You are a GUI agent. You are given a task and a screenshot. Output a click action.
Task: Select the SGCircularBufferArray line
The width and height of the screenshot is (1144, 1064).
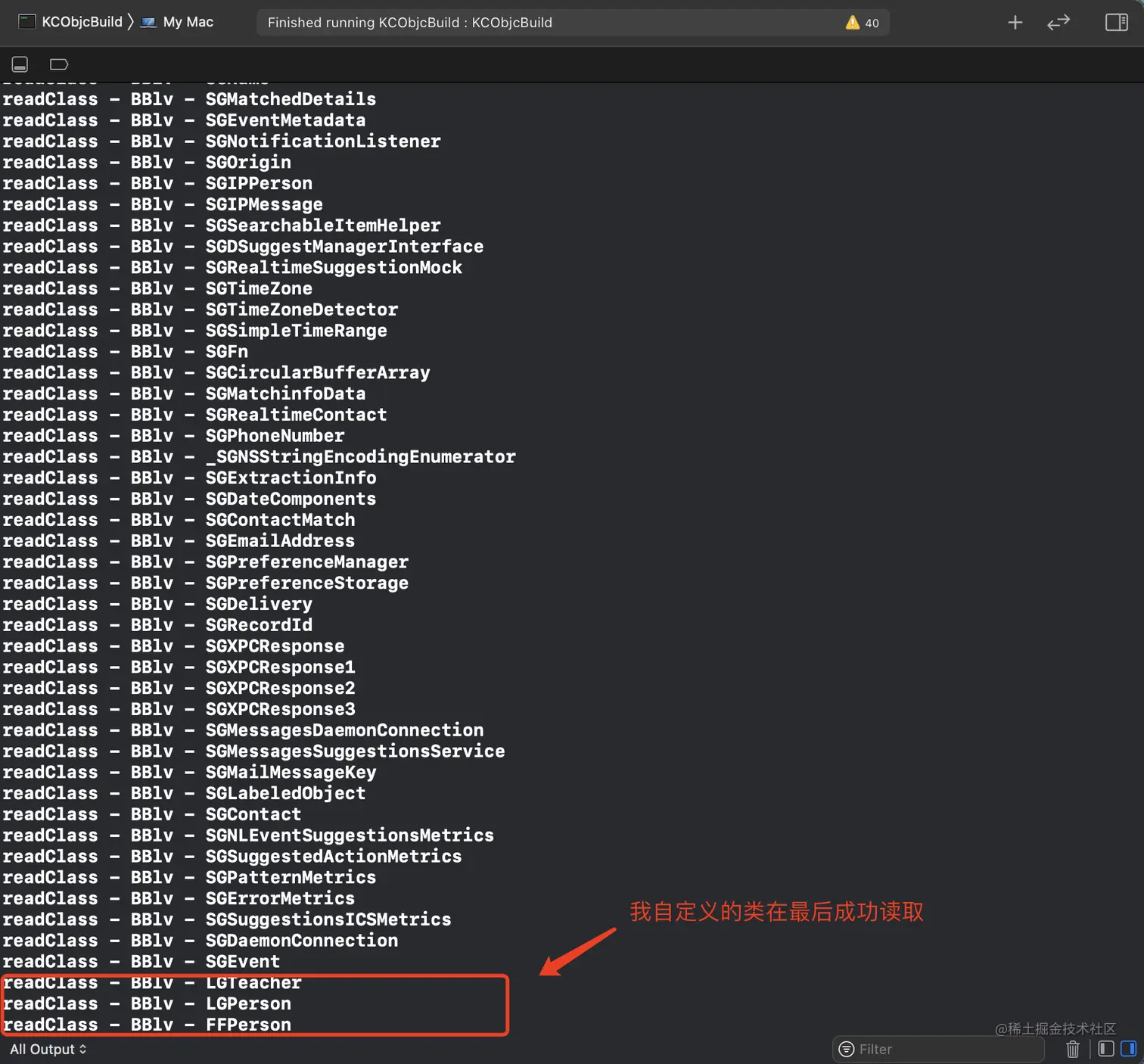[216, 373]
